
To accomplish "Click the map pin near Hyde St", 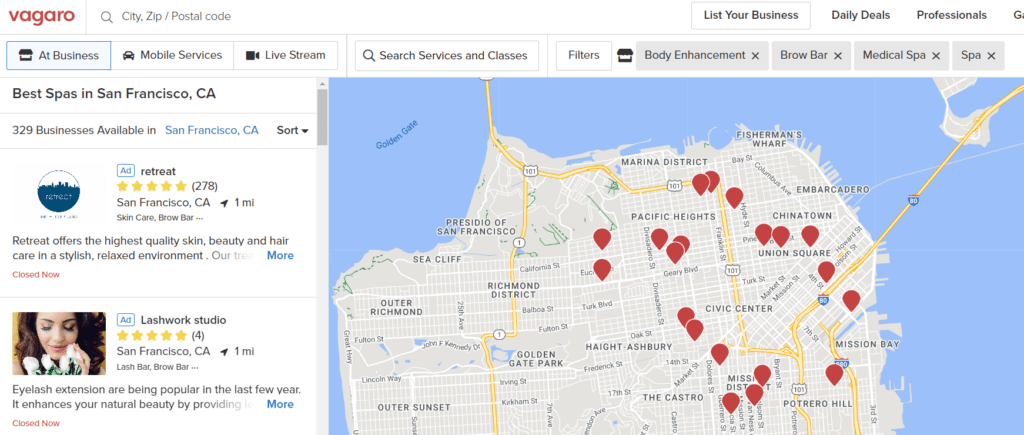I will (735, 197).
